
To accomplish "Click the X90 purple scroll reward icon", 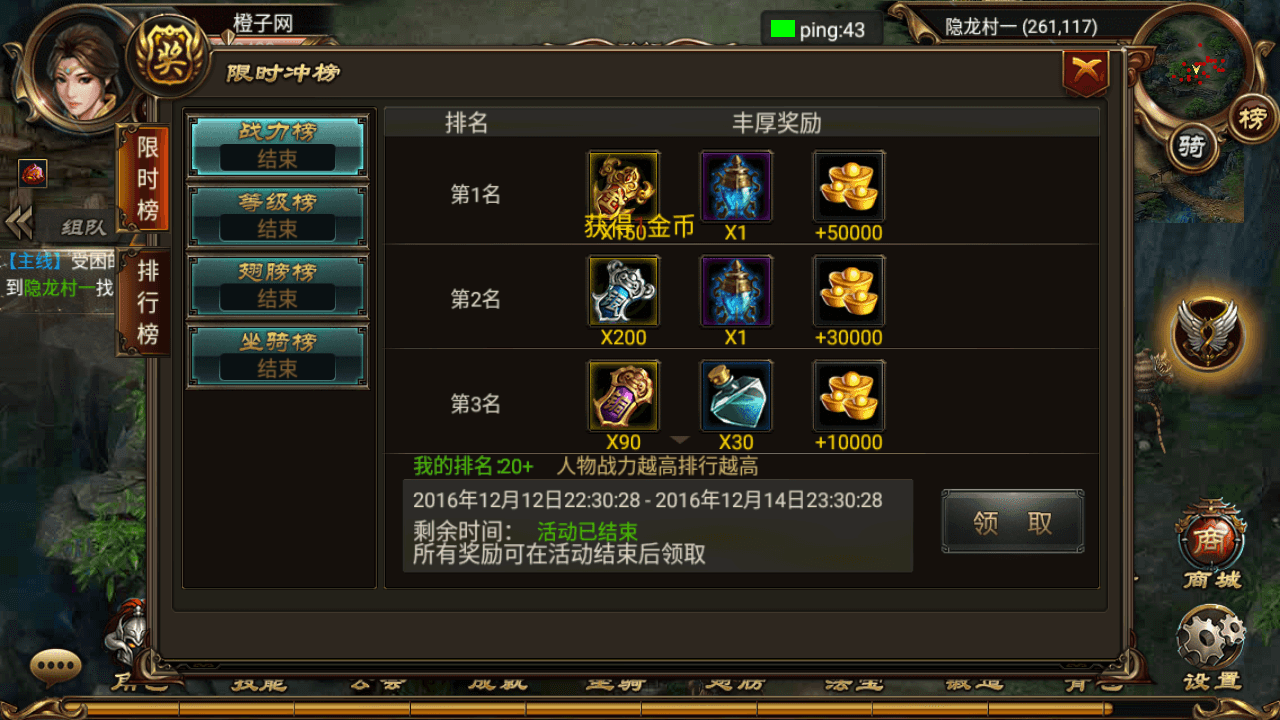I will [x=623, y=396].
